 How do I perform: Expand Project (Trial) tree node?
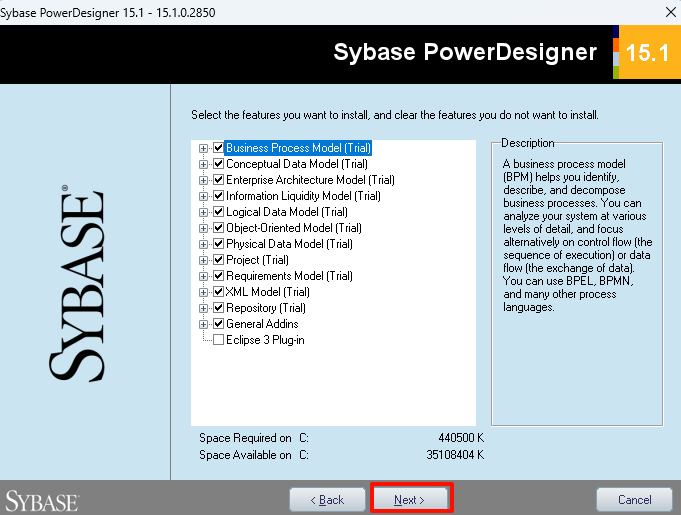click(x=203, y=261)
